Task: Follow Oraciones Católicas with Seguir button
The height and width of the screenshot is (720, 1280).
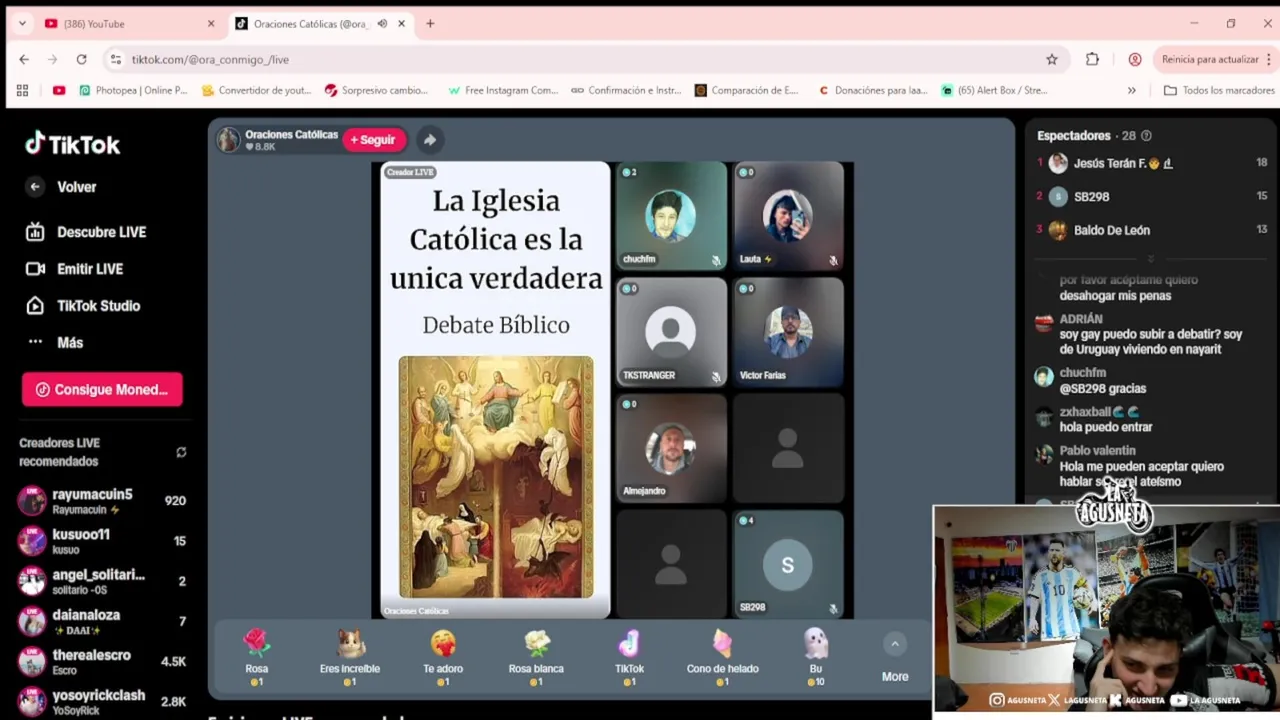Action: tap(373, 140)
